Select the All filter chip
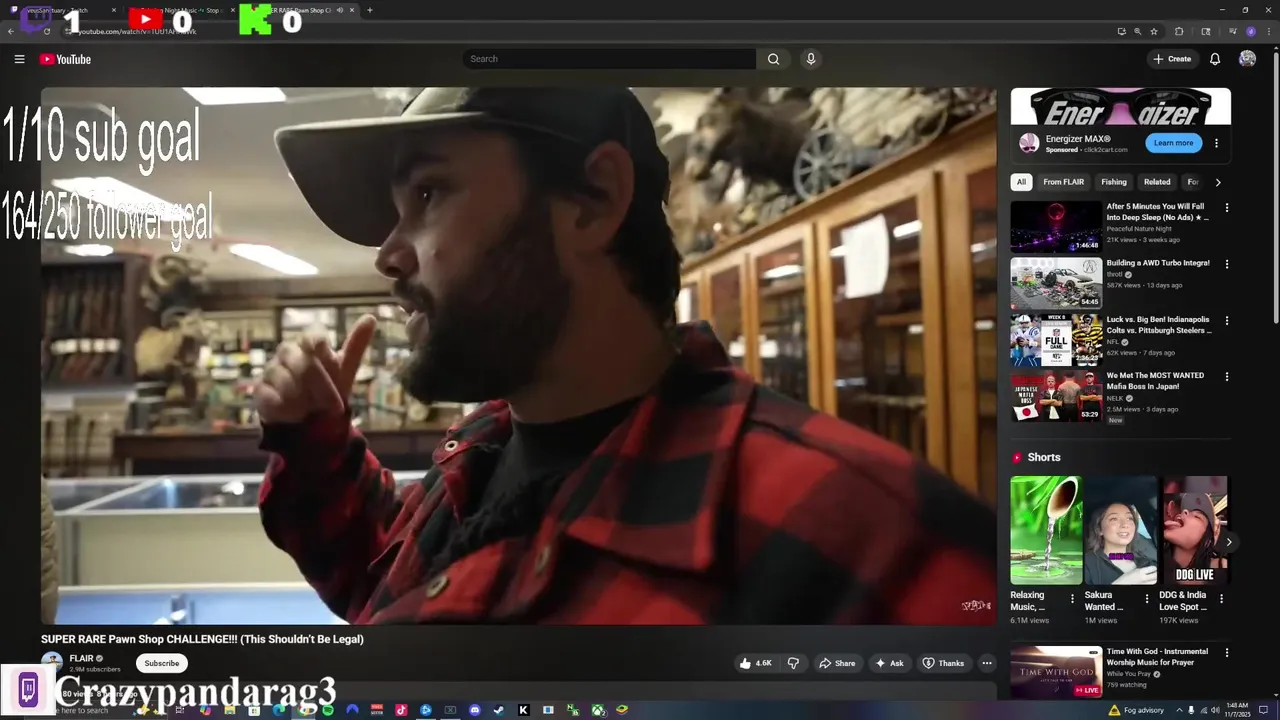 [x=1021, y=182]
